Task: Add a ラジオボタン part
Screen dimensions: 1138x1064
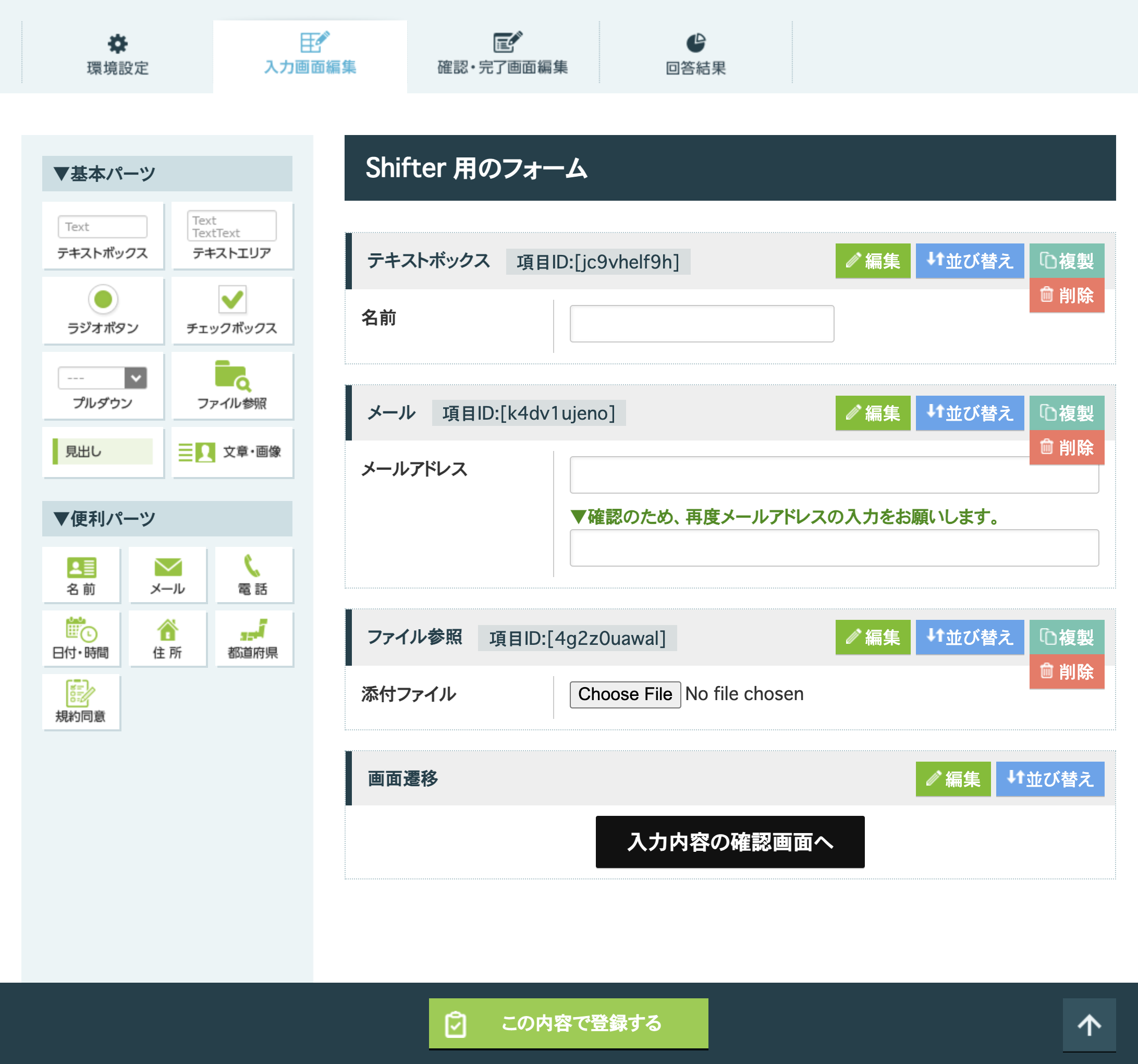Action: click(x=103, y=310)
